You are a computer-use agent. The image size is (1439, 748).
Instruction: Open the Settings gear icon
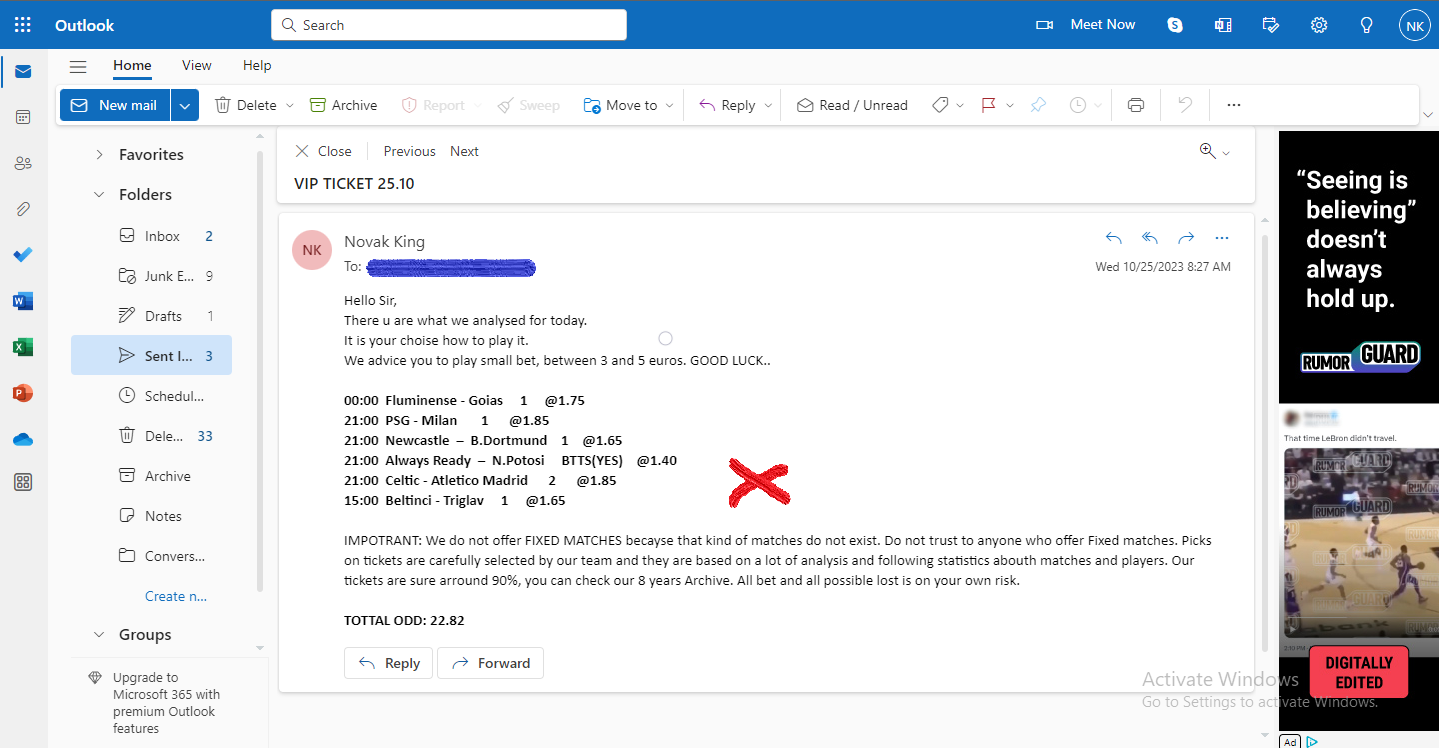pos(1319,25)
